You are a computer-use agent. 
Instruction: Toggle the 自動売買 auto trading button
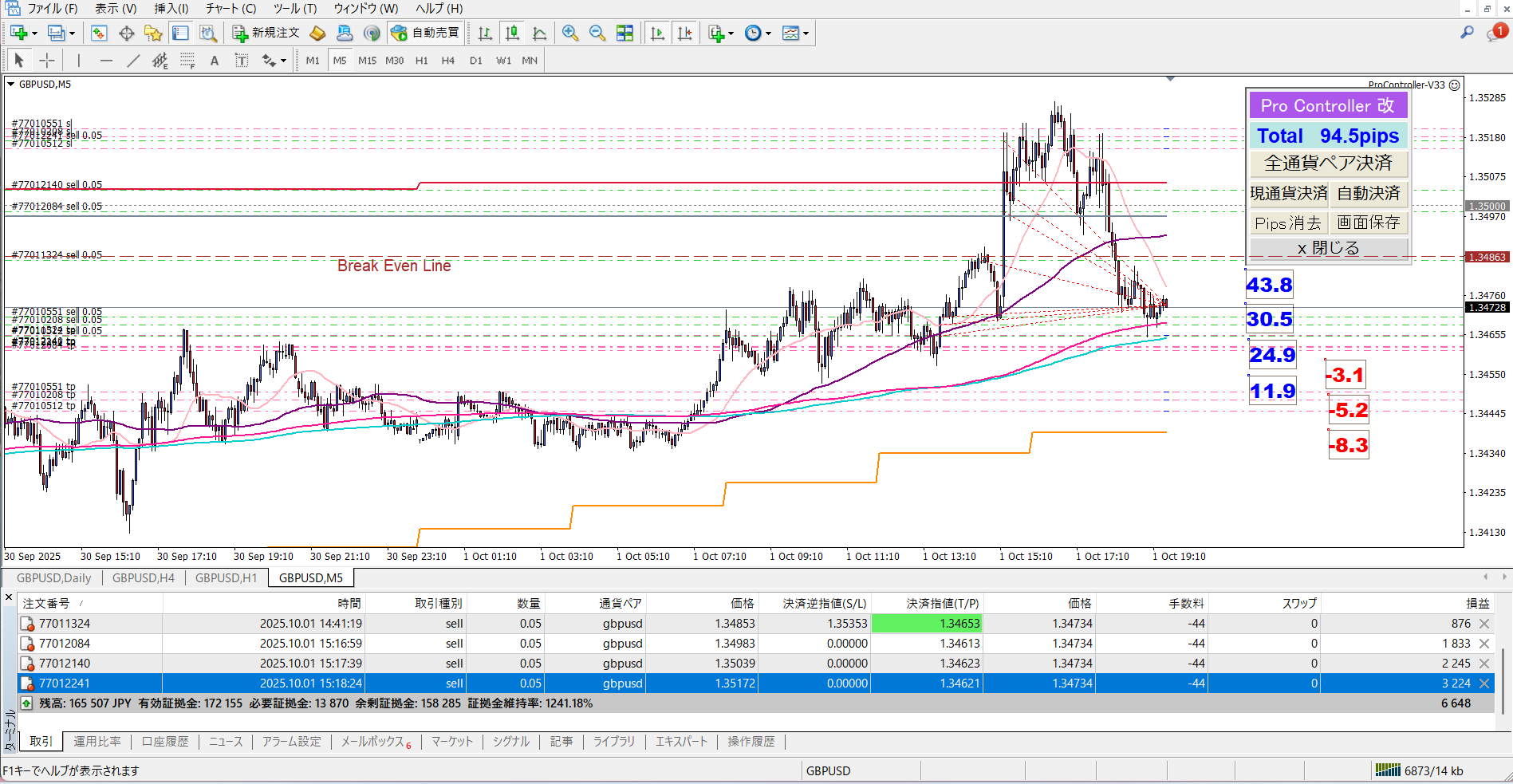pos(425,33)
